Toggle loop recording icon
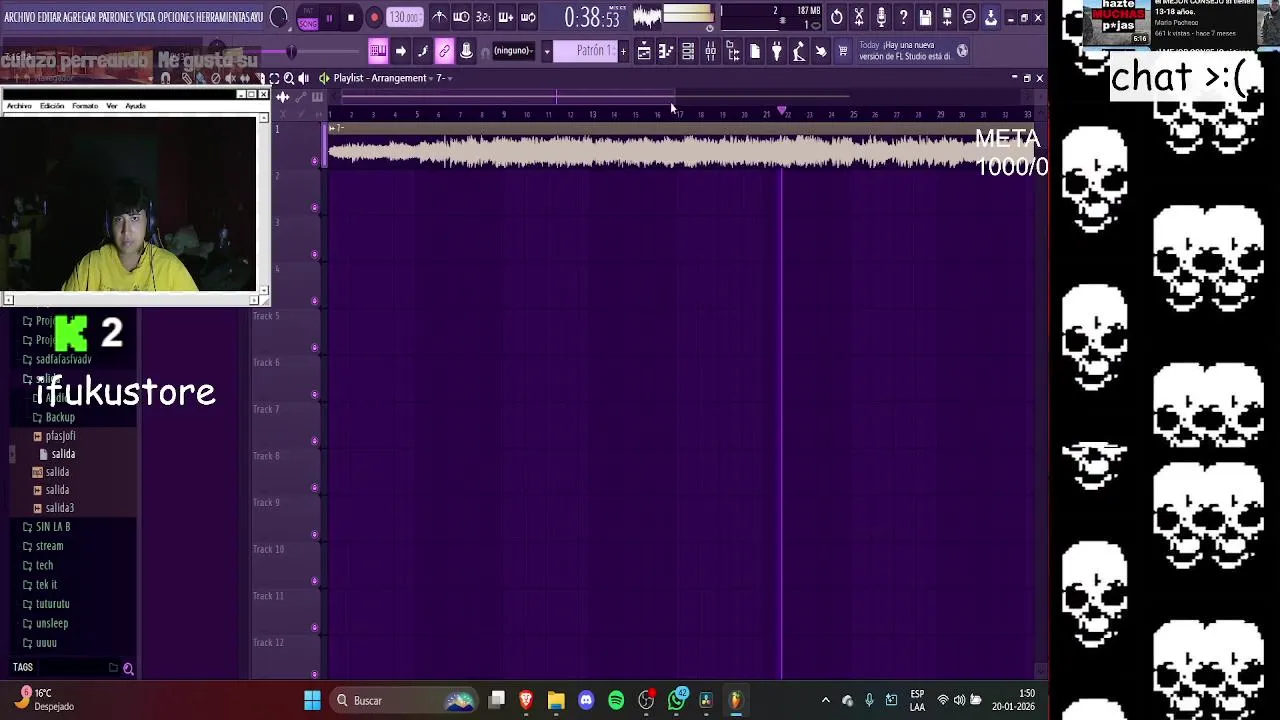This screenshot has width=1280, height=720. click(x=528, y=17)
